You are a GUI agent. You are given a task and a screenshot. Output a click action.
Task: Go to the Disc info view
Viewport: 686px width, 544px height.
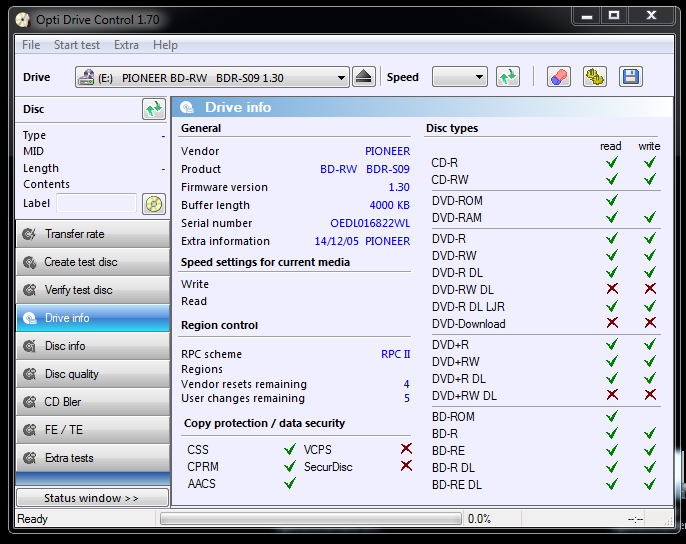(x=93, y=346)
